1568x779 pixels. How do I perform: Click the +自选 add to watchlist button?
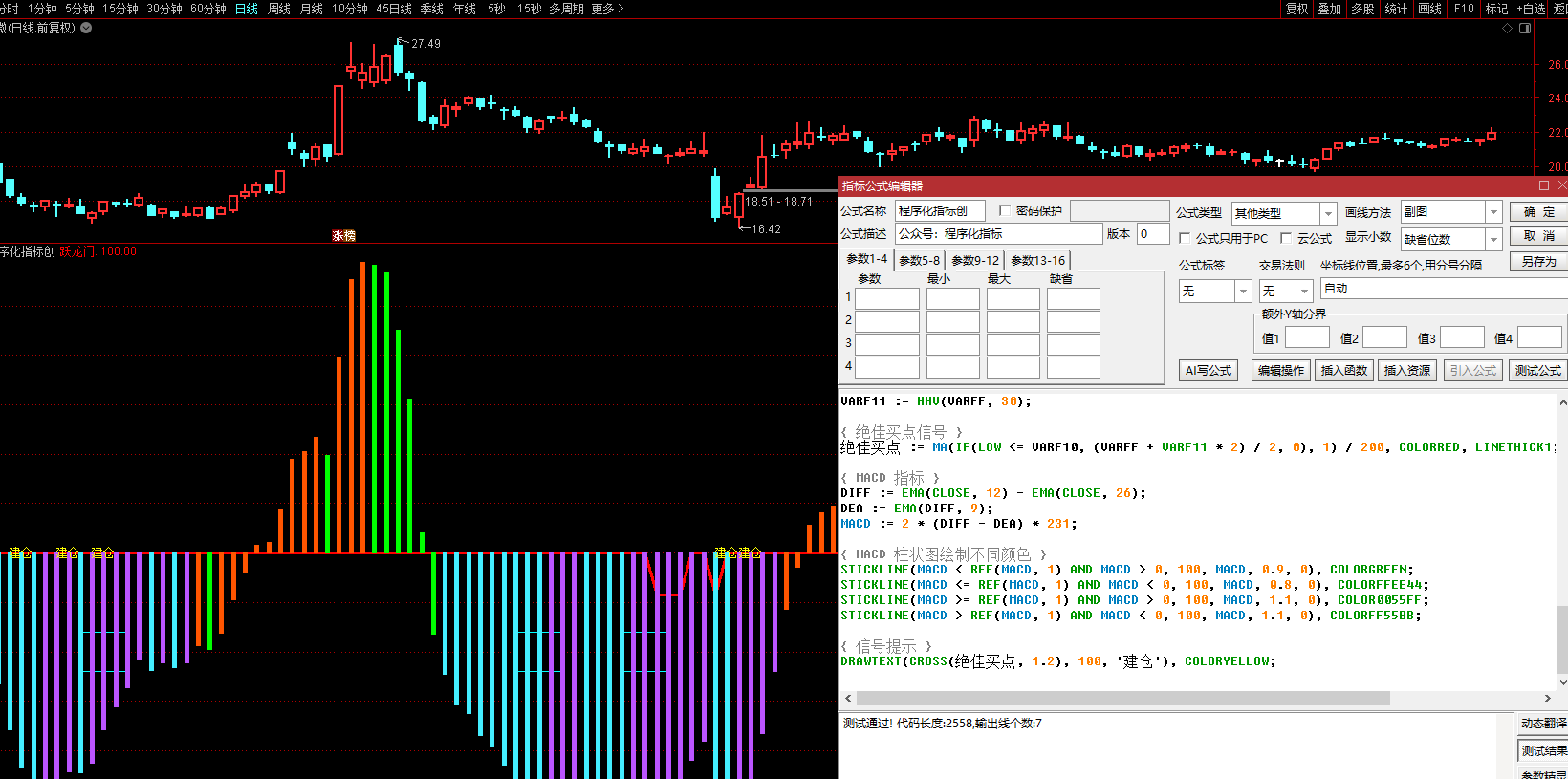(1531, 9)
